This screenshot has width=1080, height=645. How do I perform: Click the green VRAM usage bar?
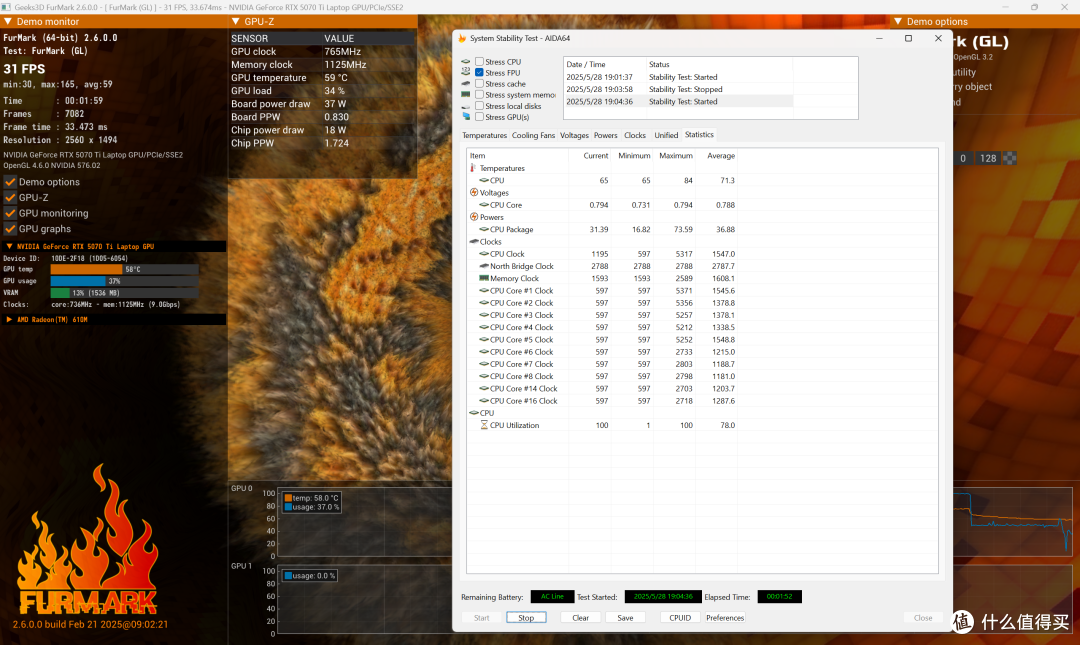tap(60, 293)
